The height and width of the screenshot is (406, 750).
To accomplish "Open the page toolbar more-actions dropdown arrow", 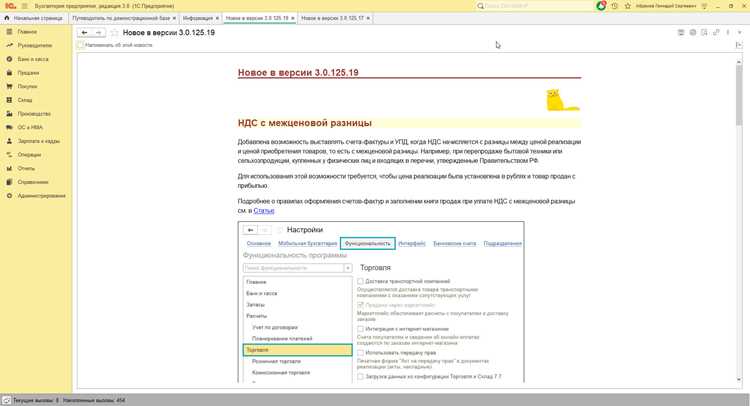I will click(739, 33).
